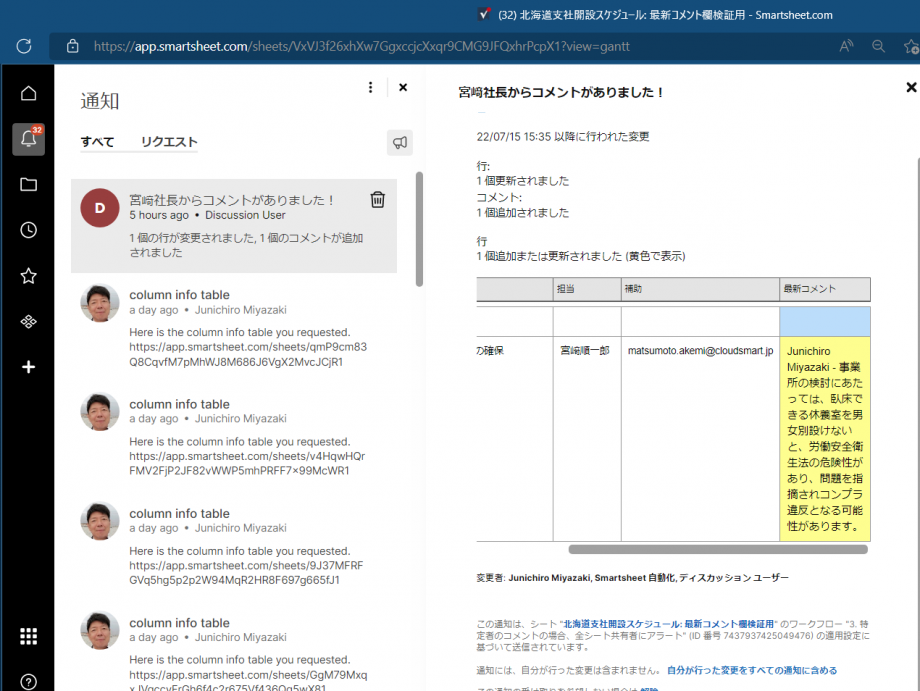This screenshot has height=691, width=920.
Task: Open the 北海道支社開設スケジュール sheet link
Action: [669, 624]
